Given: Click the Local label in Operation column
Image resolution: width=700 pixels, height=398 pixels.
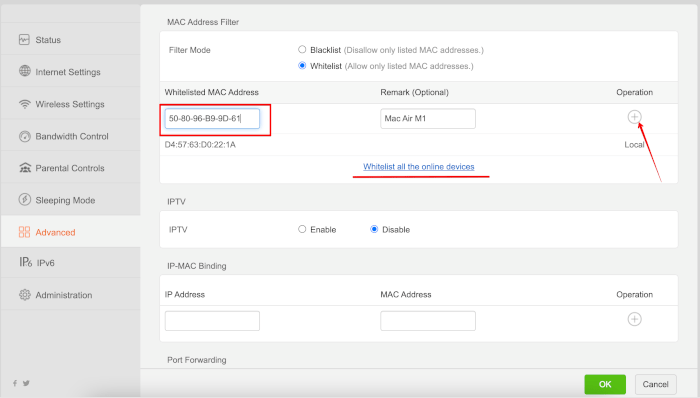Looking at the screenshot, I should click(634, 145).
